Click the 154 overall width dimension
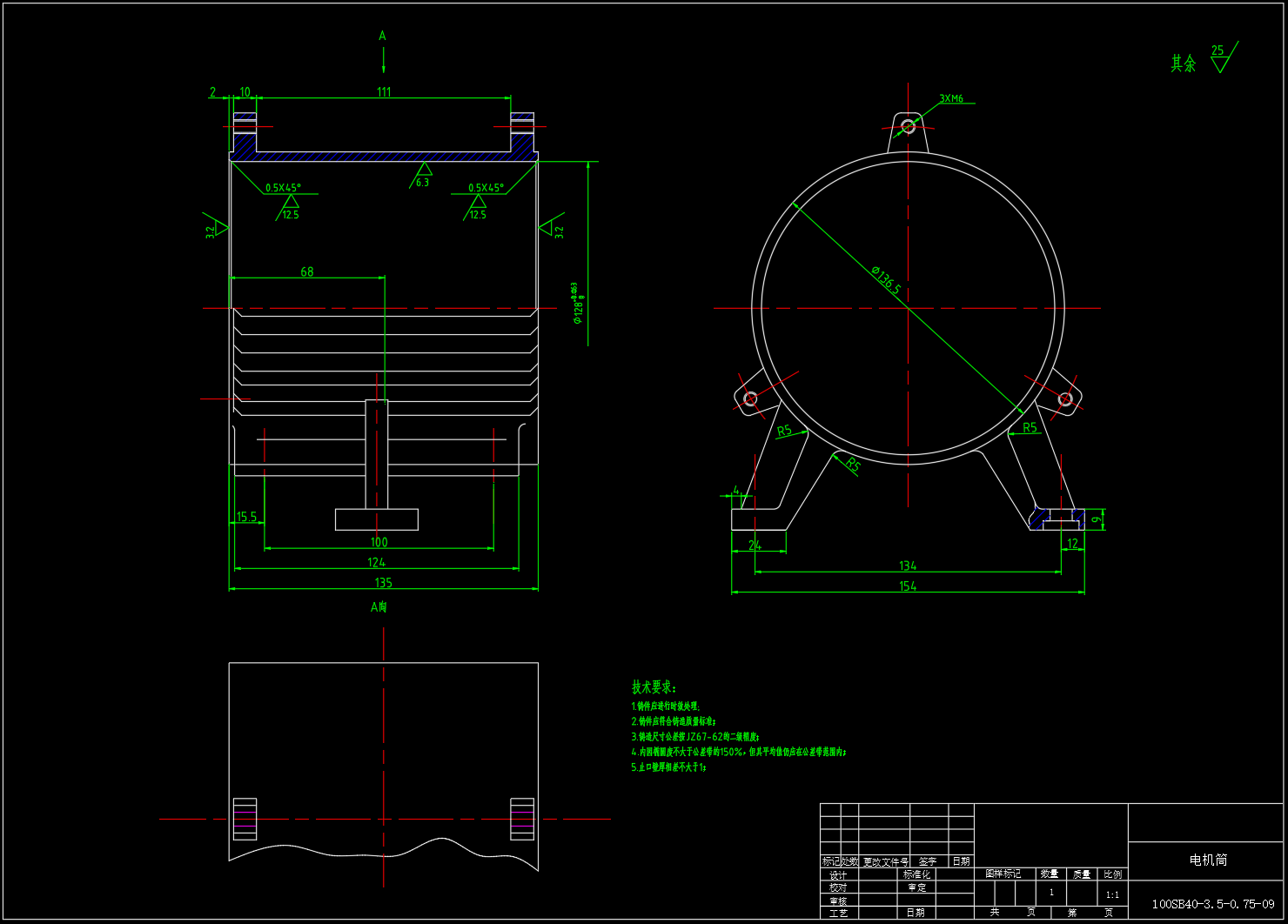This screenshot has width=1288, height=924. pyautogui.click(x=908, y=586)
